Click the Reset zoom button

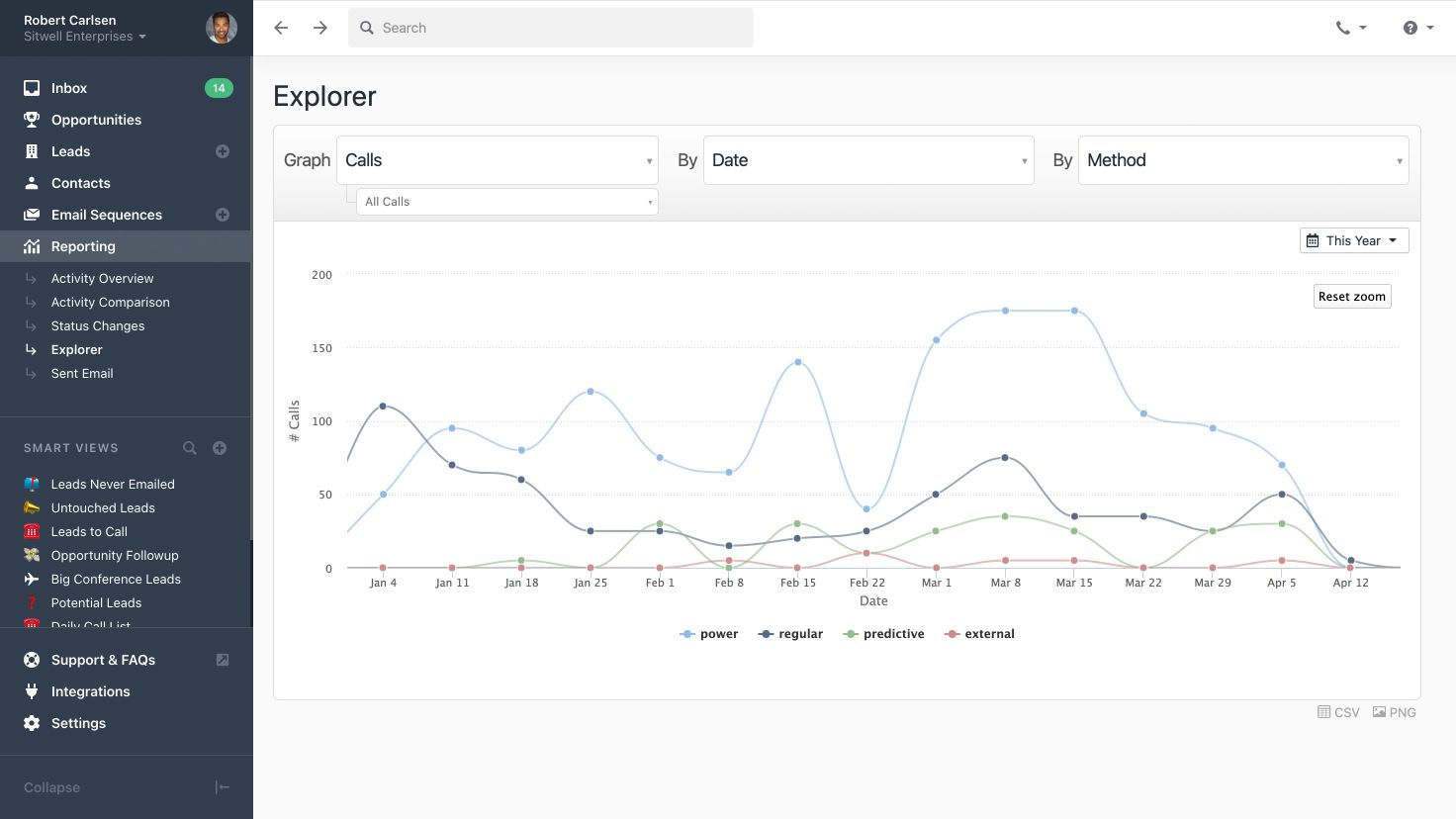tap(1351, 297)
